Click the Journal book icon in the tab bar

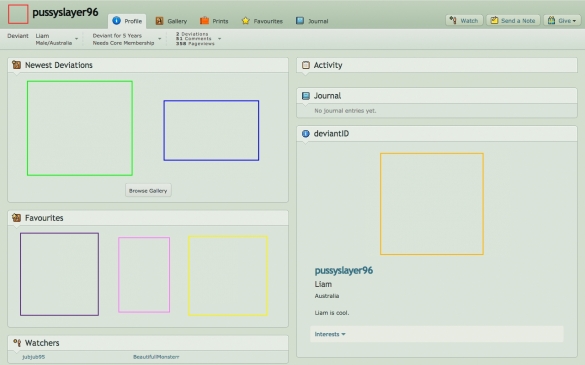coord(300,21)
